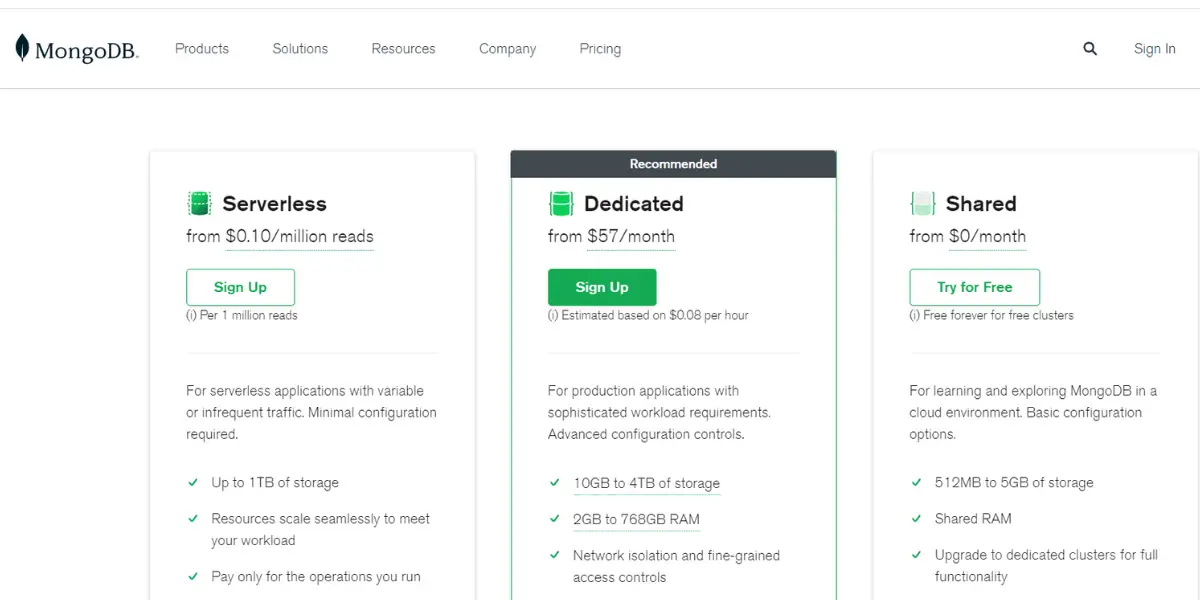Click the Up to 1TB of storage text
The width and height of the screenshot is (1200, 600).
pos(275,483)
